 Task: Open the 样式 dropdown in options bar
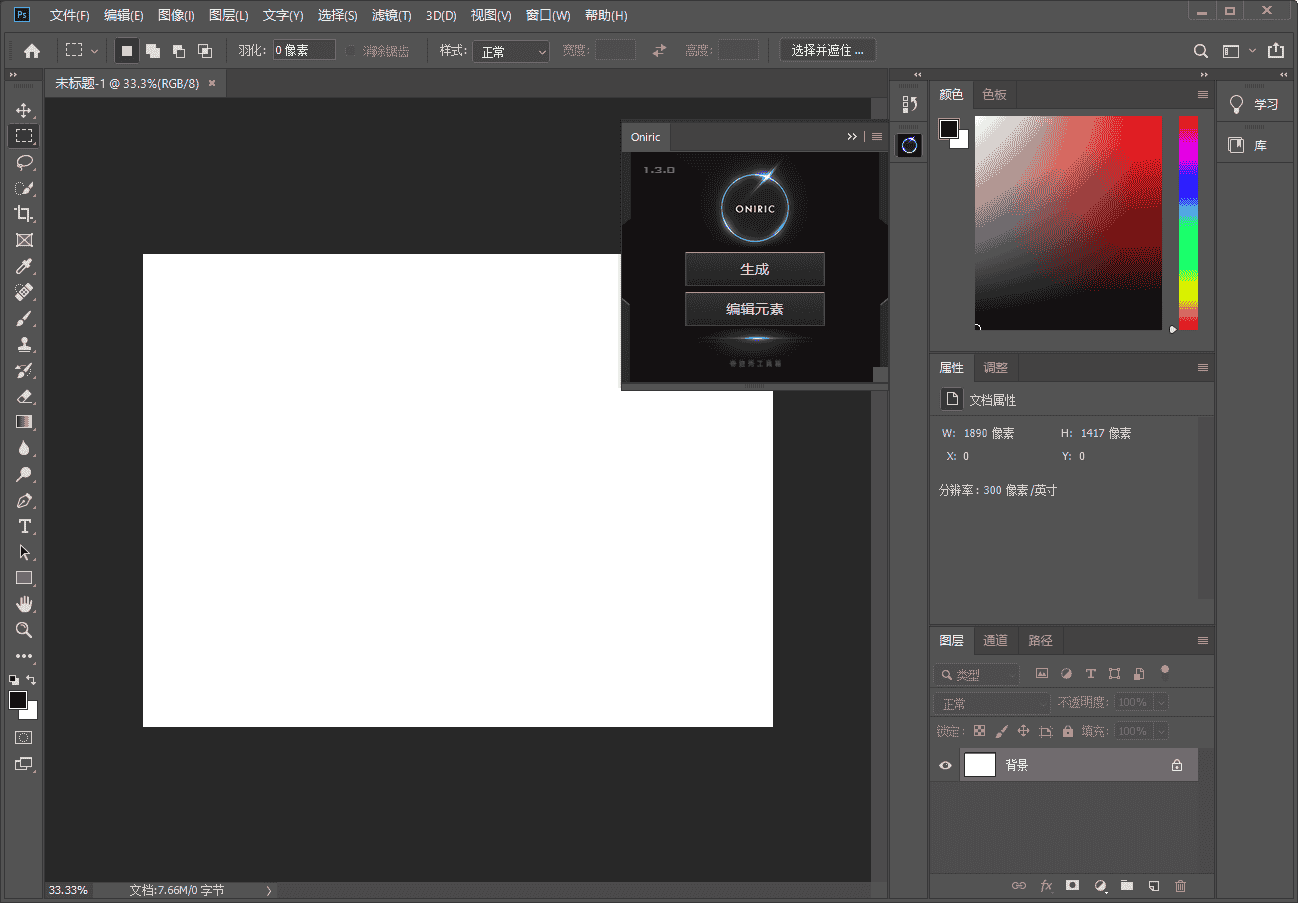(x=511, y=51)
